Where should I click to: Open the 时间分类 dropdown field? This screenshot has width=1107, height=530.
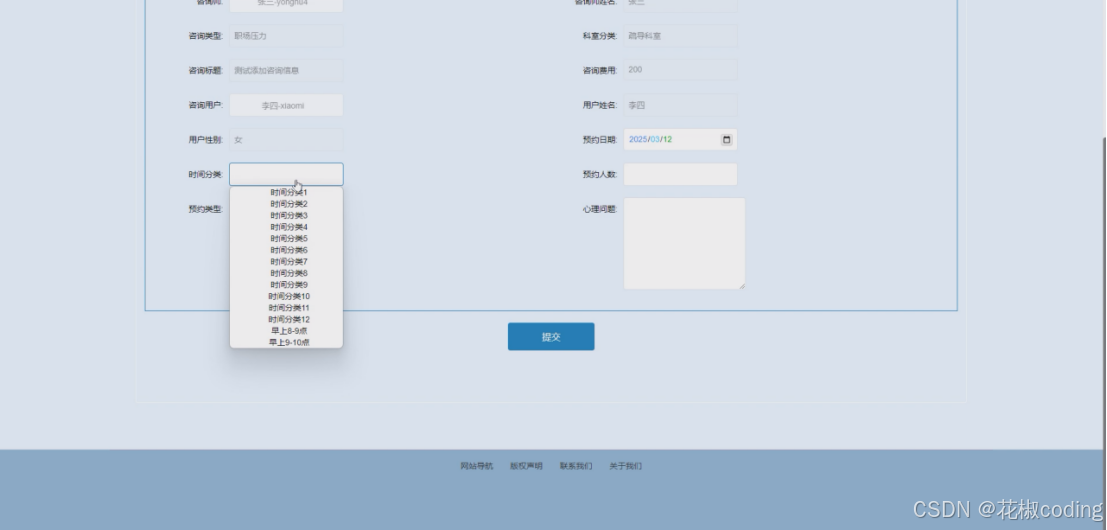(x=286, y=174)
